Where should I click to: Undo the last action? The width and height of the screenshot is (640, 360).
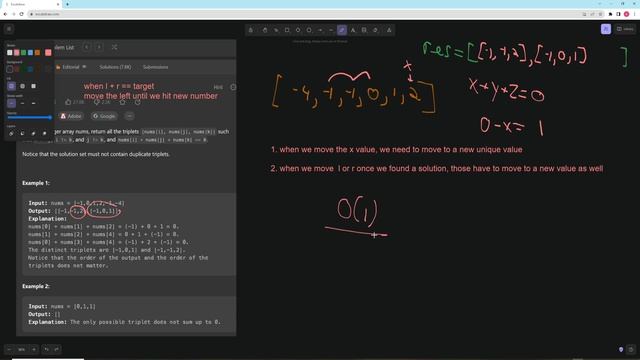coord(47,349)
